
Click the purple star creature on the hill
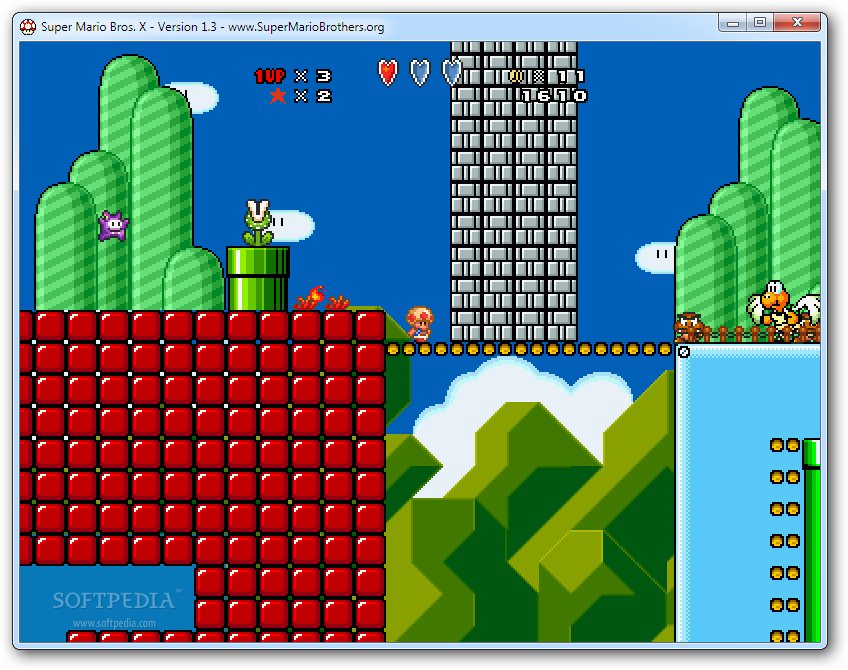[x=113, y=225]
